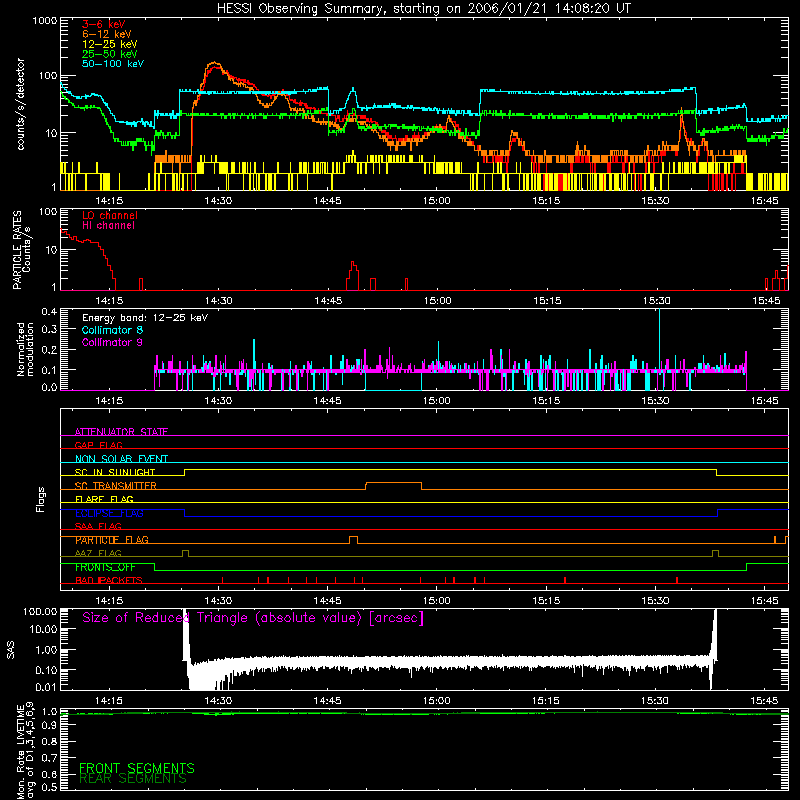Click the Normalized modulation axis label
This screenshot has width=800, height=800.
click(25, 349)
